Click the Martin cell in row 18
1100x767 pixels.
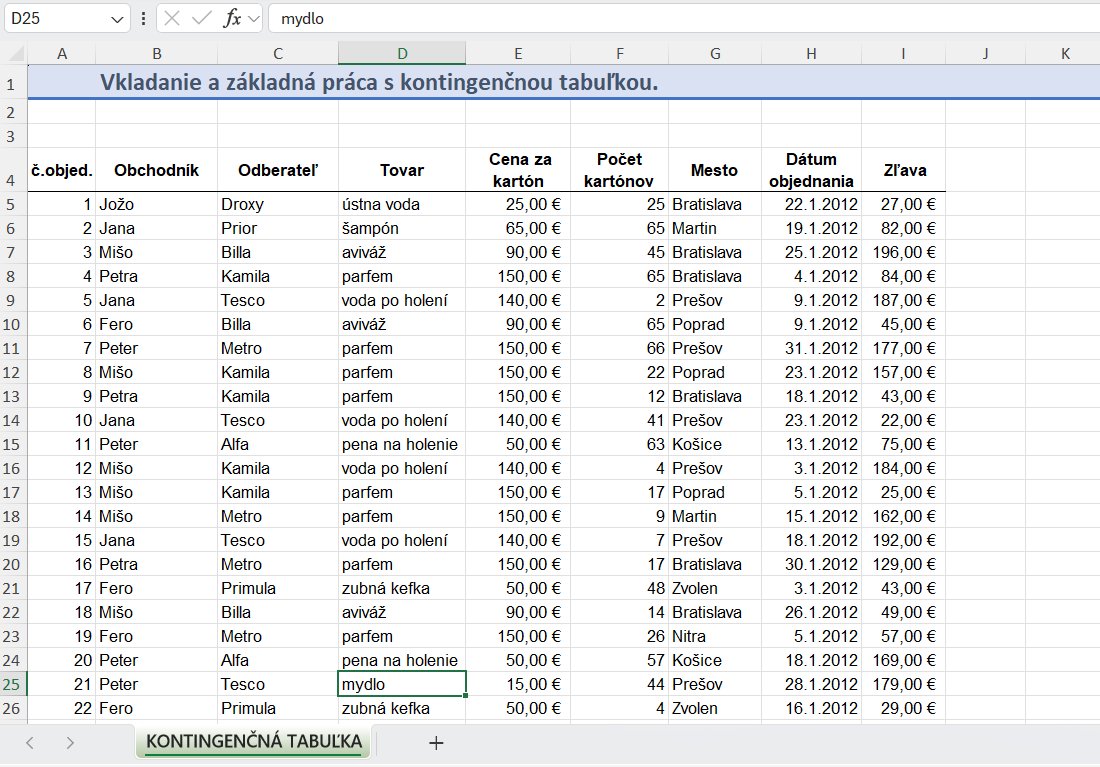click(x=715, y=516)
